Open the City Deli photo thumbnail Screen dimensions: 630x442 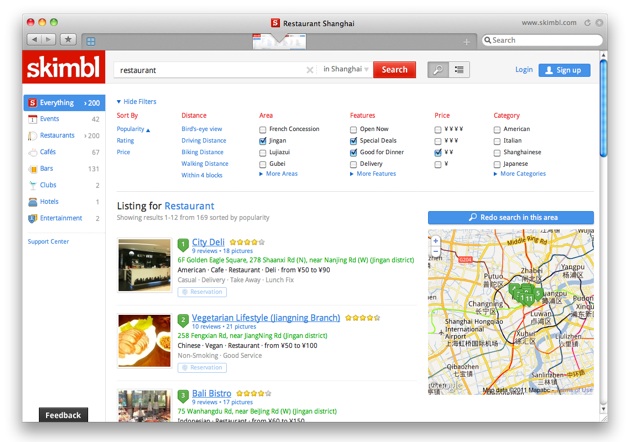(x=145, y=265)
